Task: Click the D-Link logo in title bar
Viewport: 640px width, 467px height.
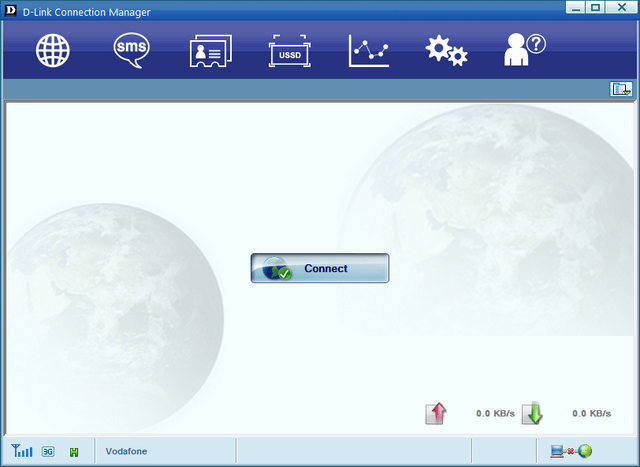Action: [10, 8]
